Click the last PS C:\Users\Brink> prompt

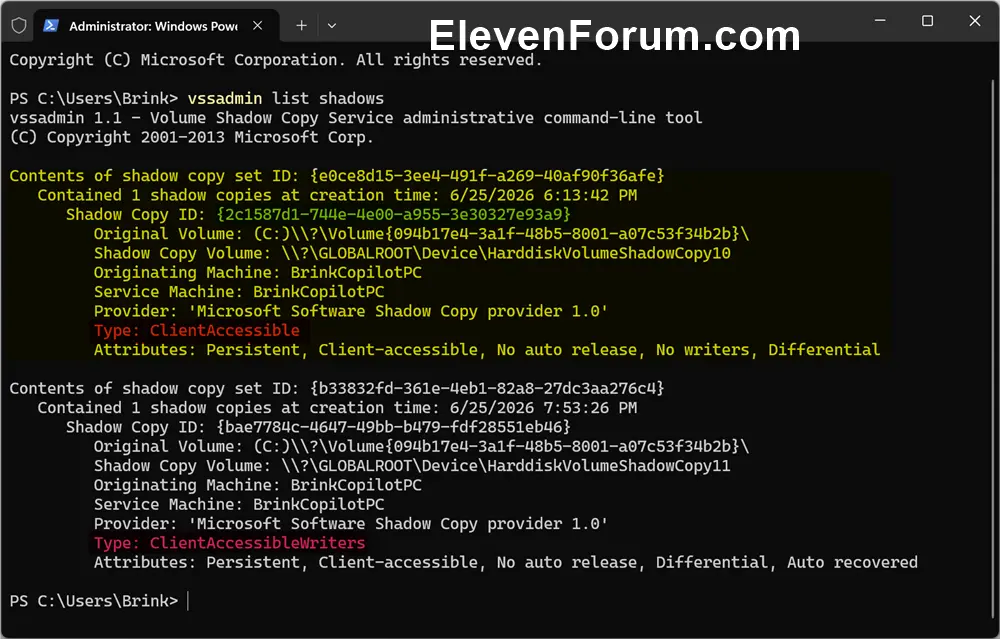click(94, 601)
